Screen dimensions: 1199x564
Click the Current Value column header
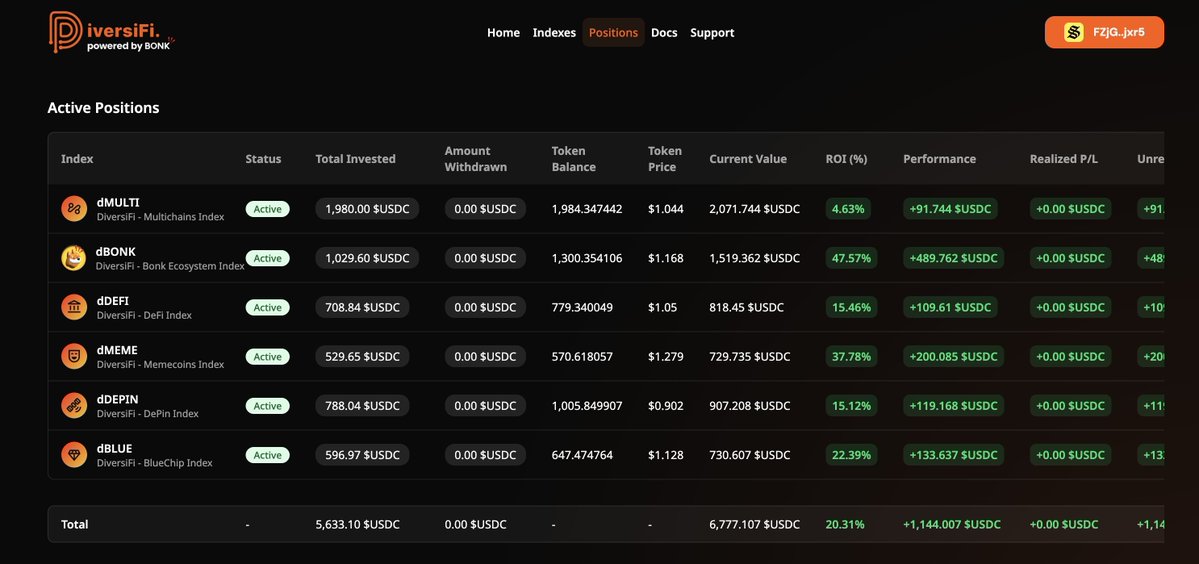[x=748, y=159]
